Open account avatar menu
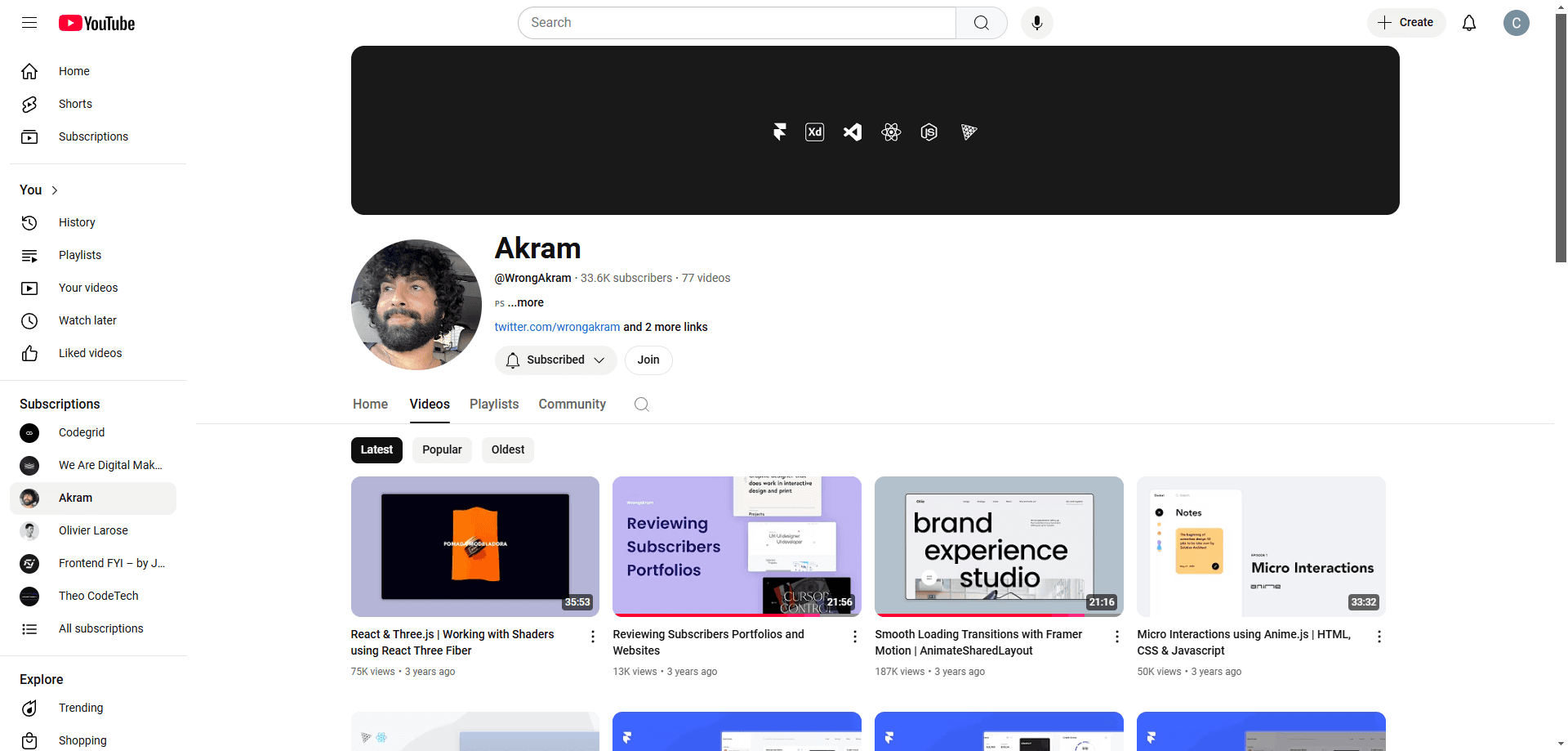1568x751 pixels. [1516, 23]
